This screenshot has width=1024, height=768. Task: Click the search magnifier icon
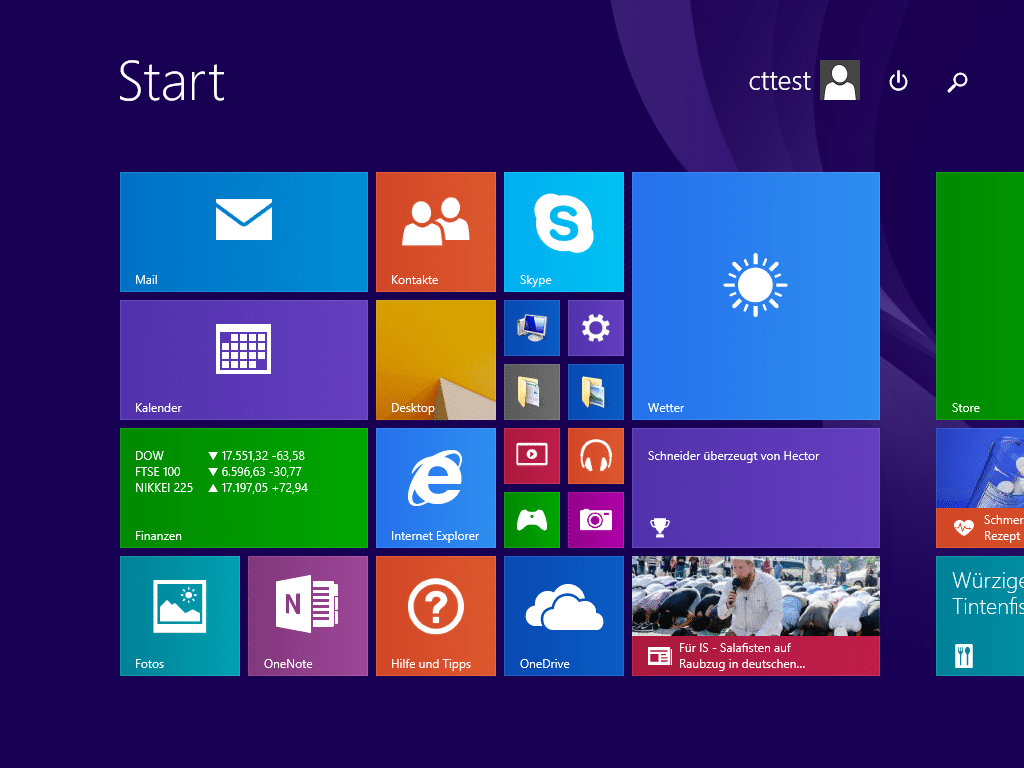point(957,82)
